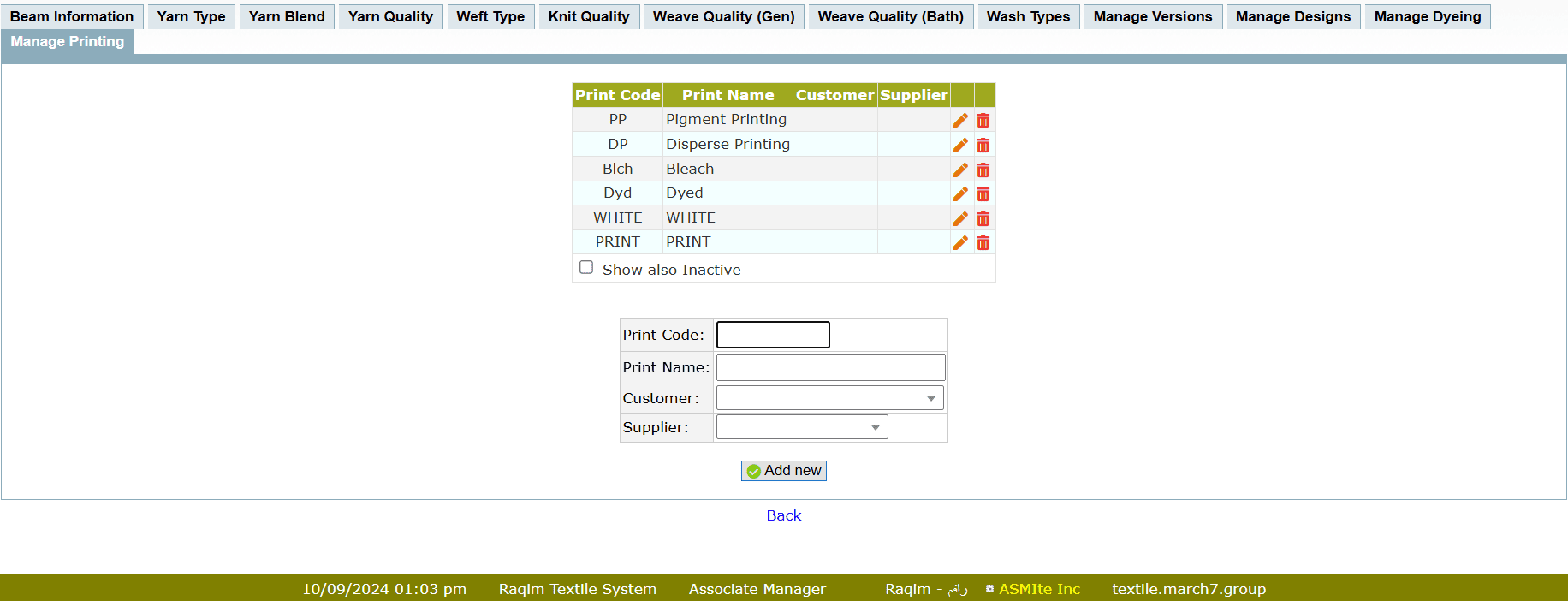Switch to the Yarn Blend tab
Screen dimensions: 1568x601
pyautogui.click(x=287, y=16)
